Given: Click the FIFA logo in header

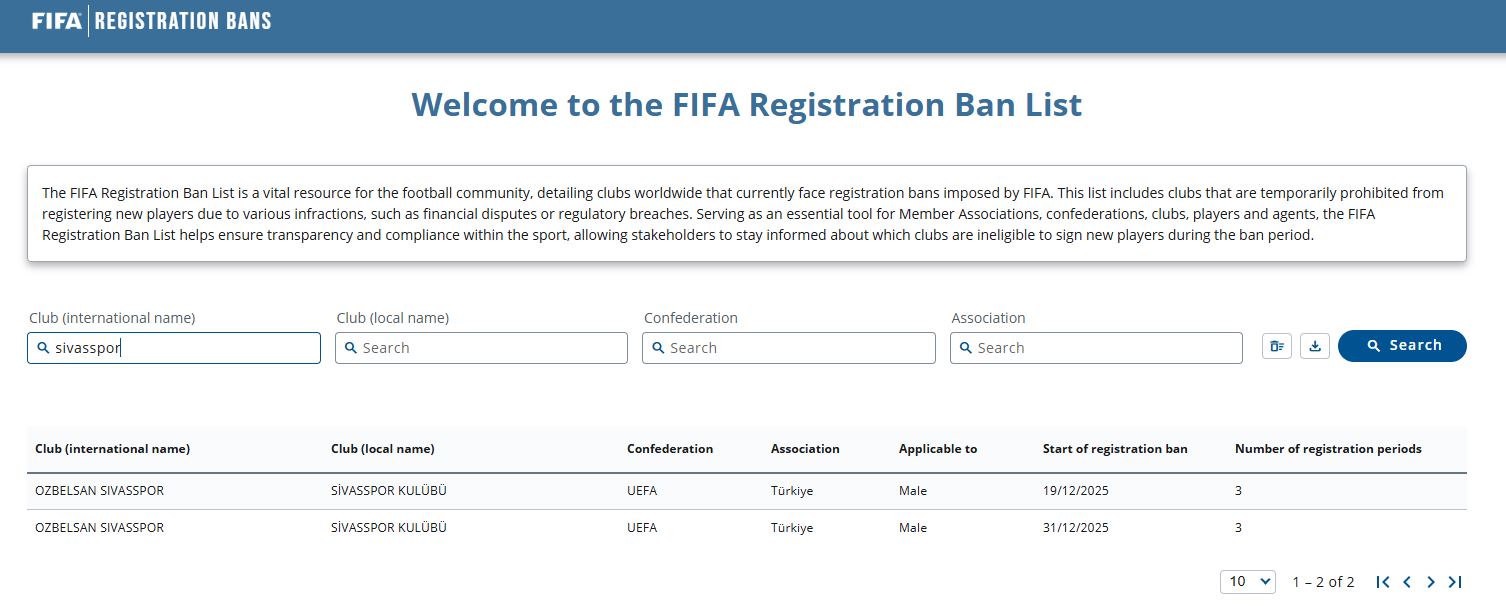Looking at the screenshot, I should (x=57, y=21).
